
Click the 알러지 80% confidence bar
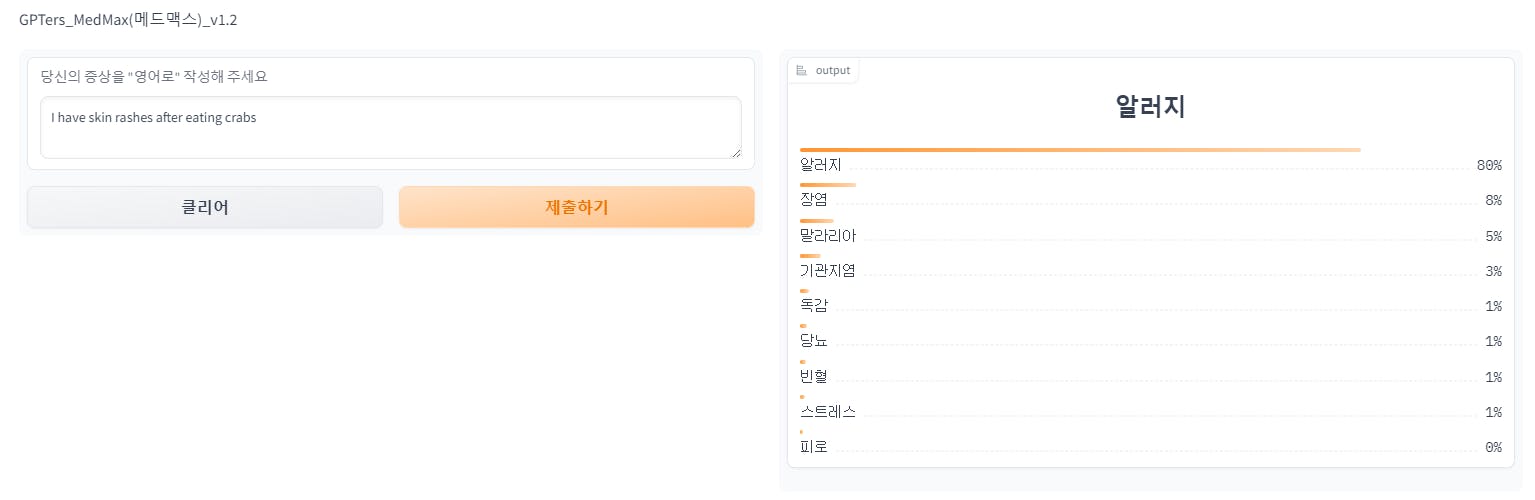[1080, 150]
